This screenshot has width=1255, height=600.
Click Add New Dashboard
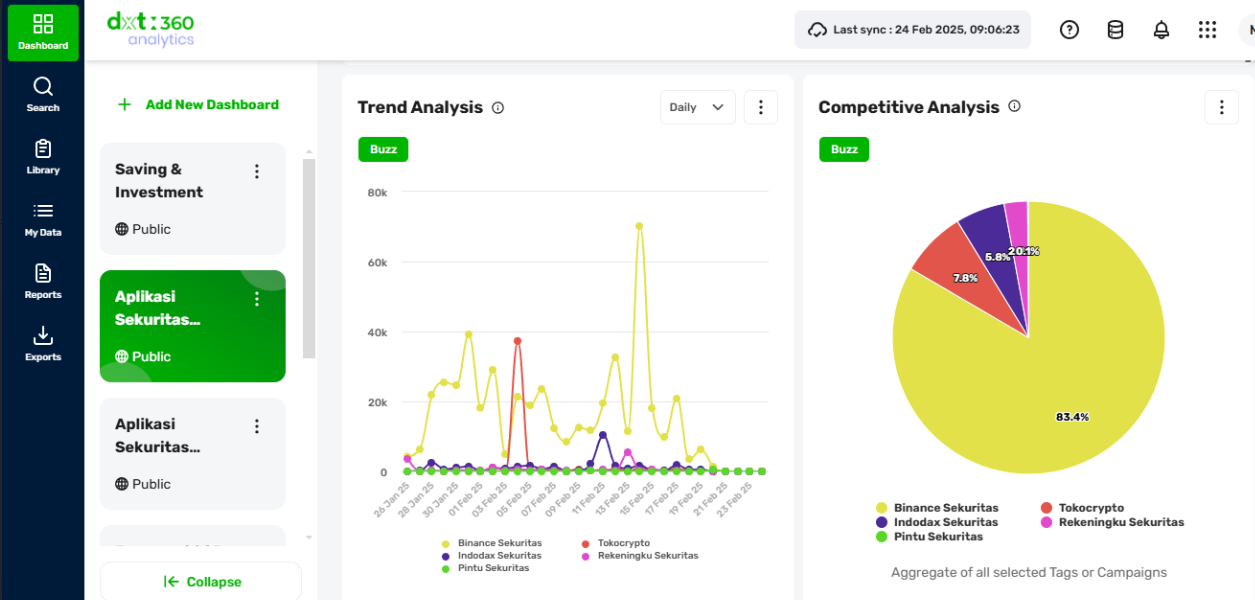[198, 104]
